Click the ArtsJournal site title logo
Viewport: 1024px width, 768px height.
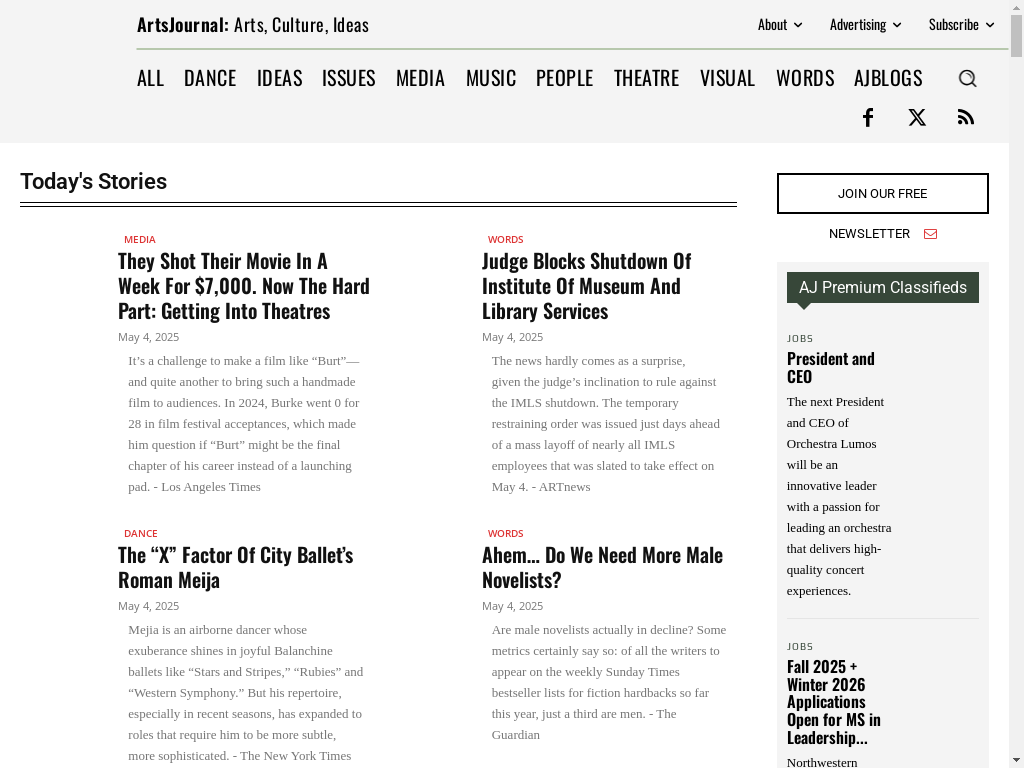253,25
